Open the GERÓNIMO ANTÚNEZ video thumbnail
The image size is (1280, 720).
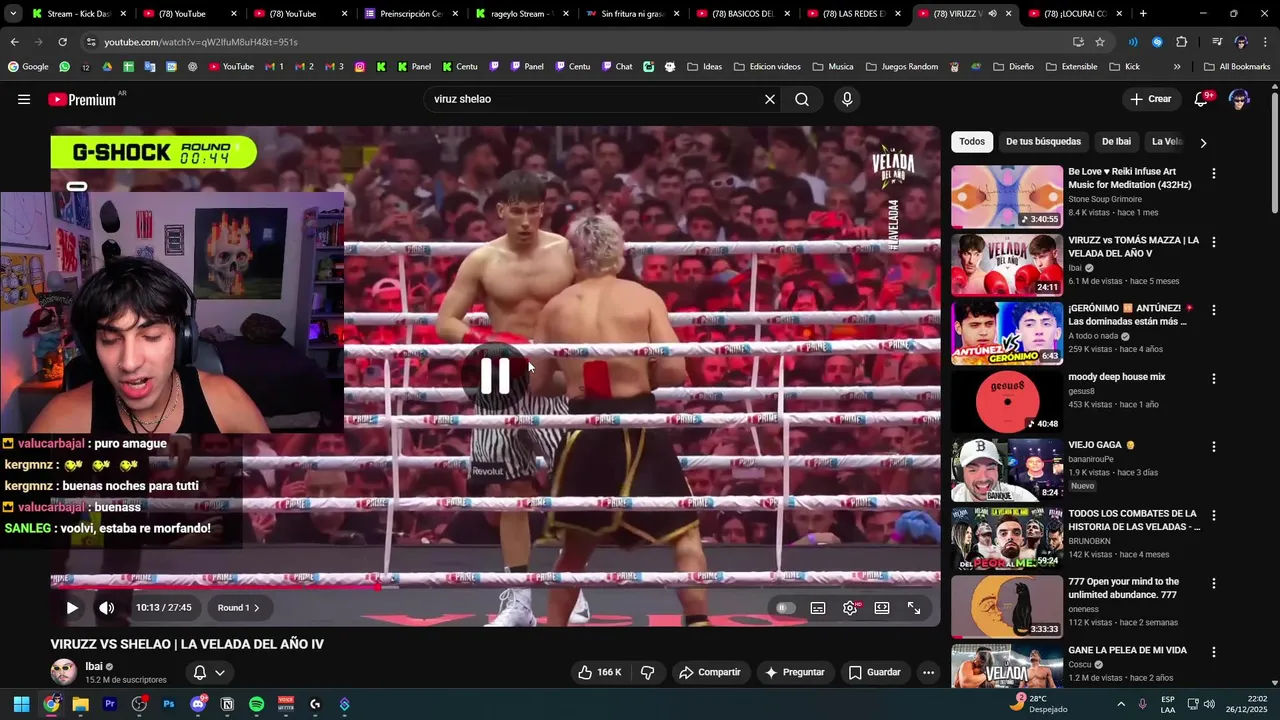1007,333
